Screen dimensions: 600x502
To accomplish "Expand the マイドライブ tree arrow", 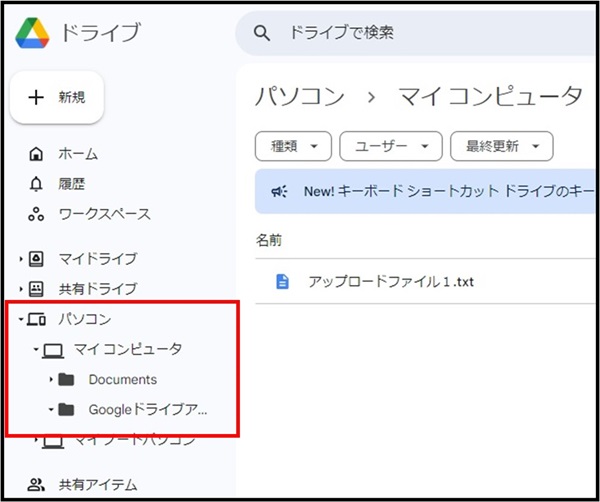I will (x=20, y=259).
